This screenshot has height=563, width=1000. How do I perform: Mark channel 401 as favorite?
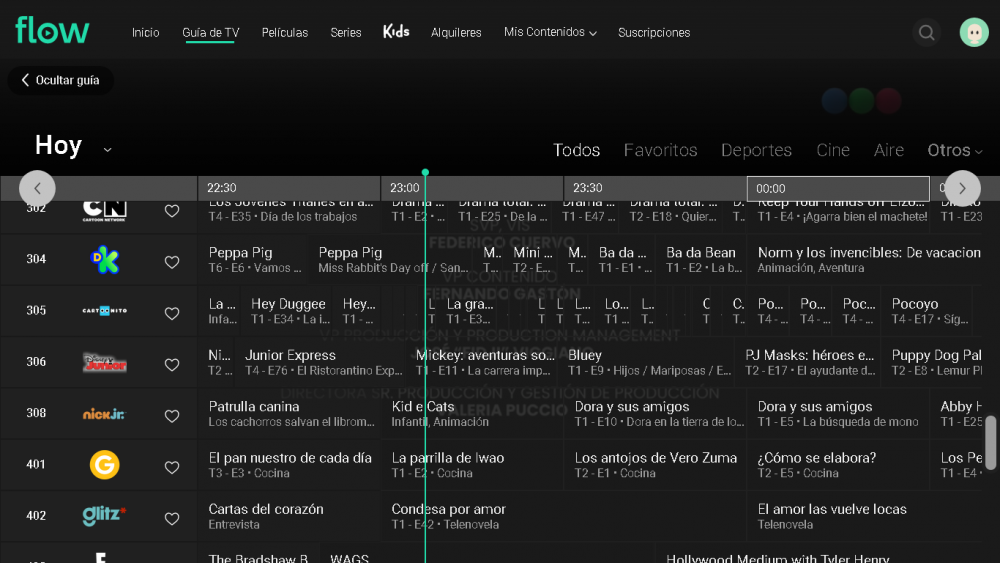[x=172, y=466]
